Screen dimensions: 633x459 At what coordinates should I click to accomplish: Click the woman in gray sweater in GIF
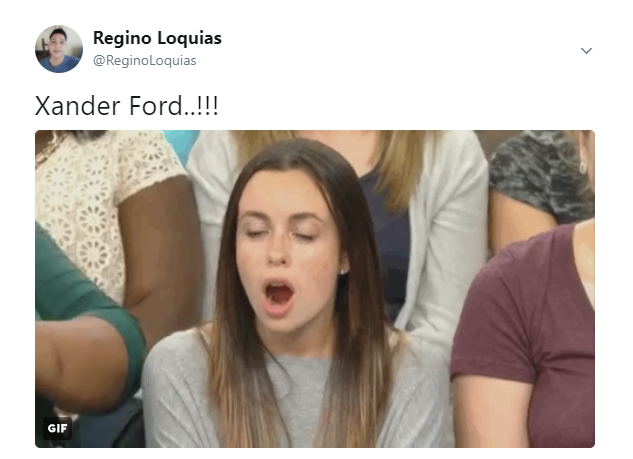[x=297, y=295]
